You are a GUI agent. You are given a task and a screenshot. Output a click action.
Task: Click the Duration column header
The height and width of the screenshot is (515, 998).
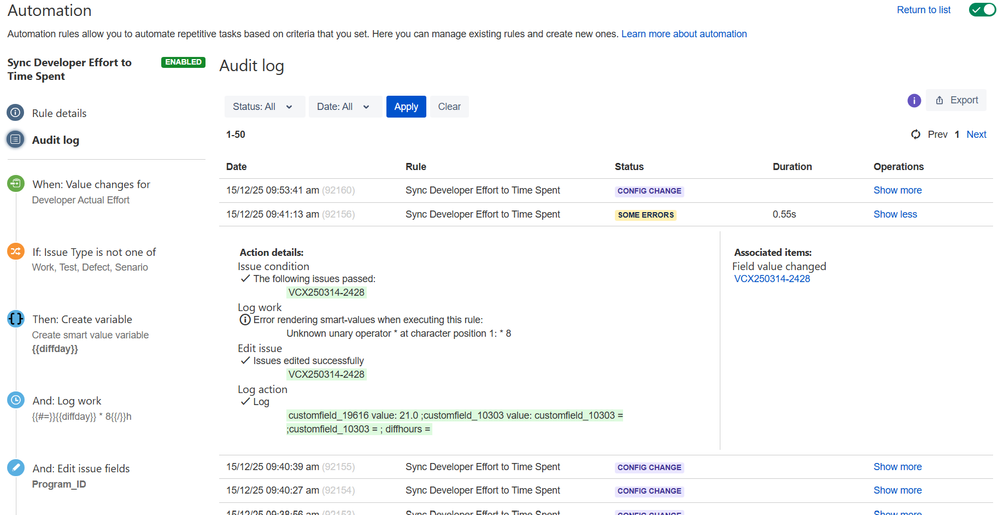coord(792,167)
